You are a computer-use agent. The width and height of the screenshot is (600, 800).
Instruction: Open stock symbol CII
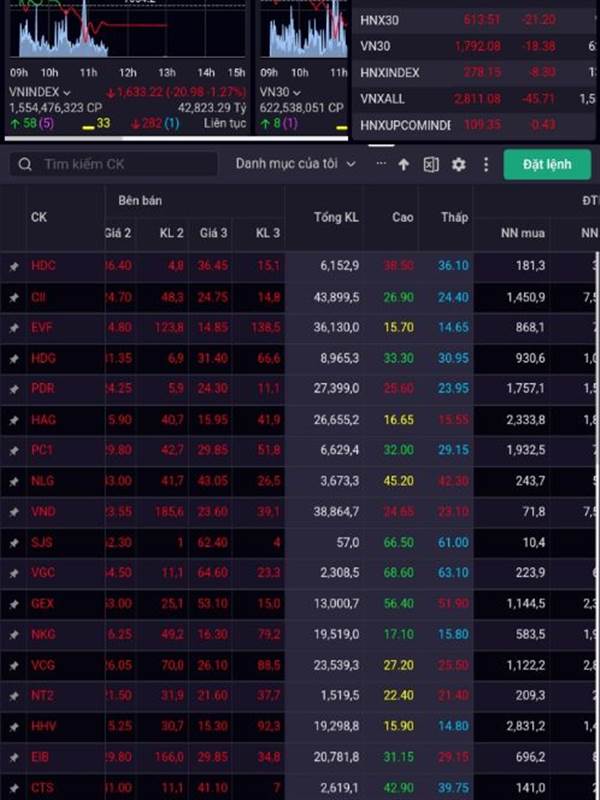(39, 297)
